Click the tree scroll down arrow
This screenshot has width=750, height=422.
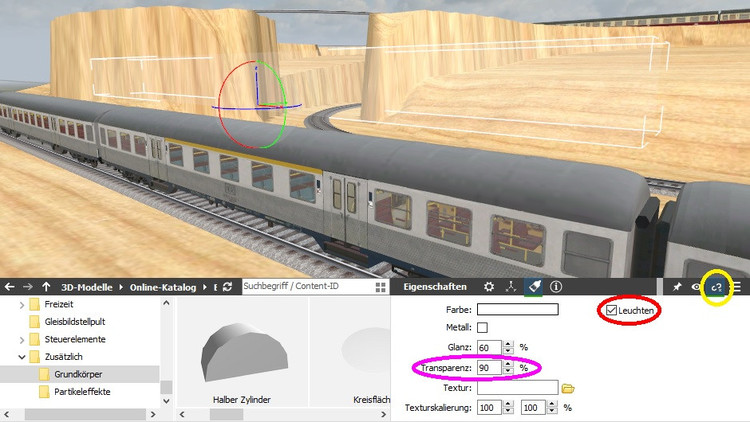coord(166,401)
